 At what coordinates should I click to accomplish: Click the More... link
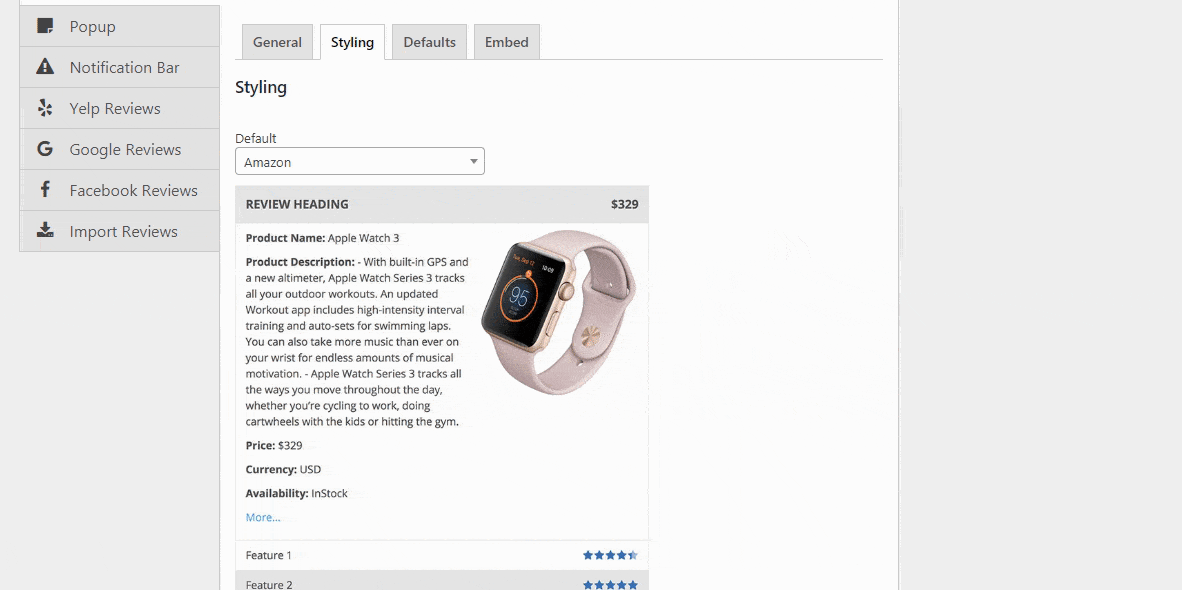[x=263, y=517]
